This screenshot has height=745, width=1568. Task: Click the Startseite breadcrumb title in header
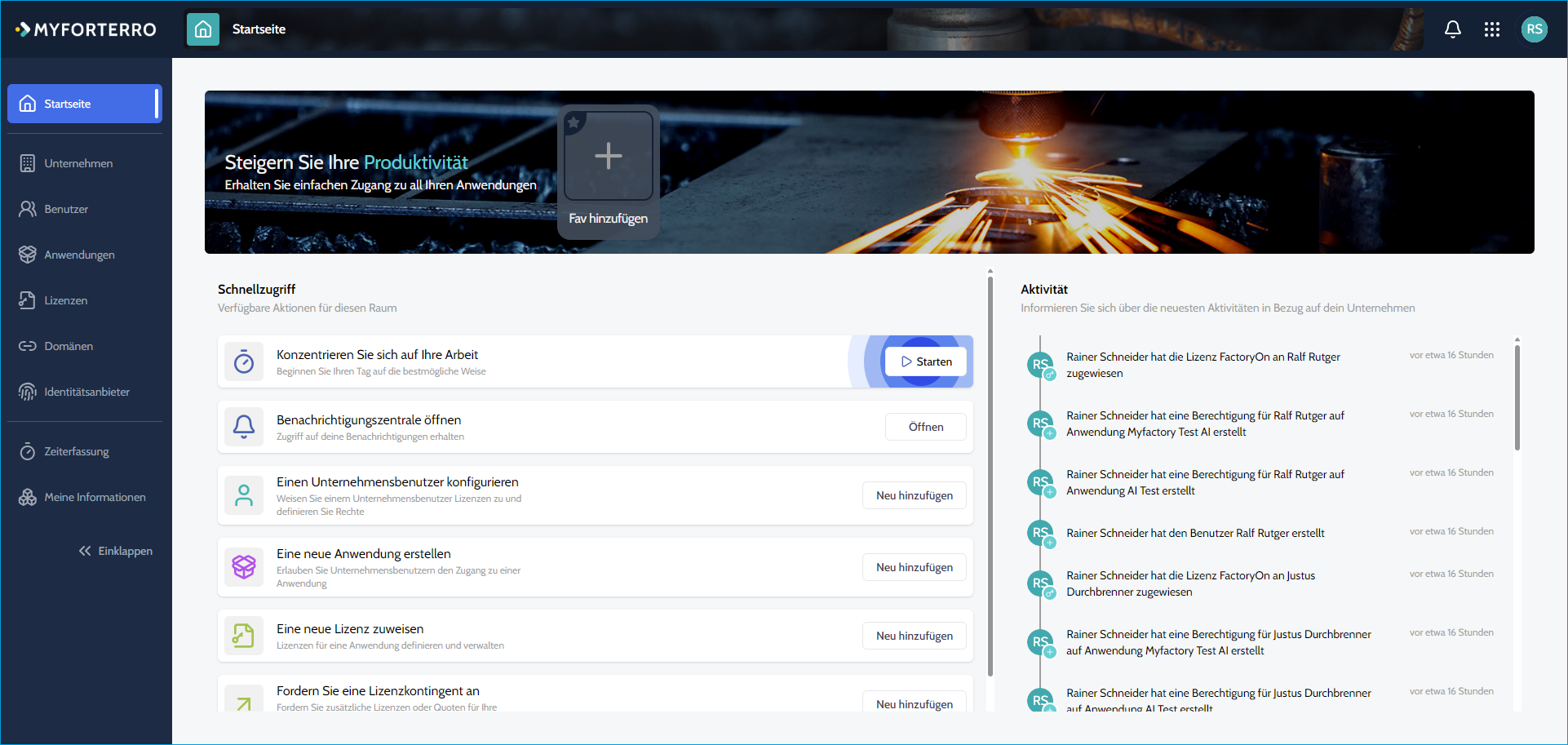pos(259,29)
